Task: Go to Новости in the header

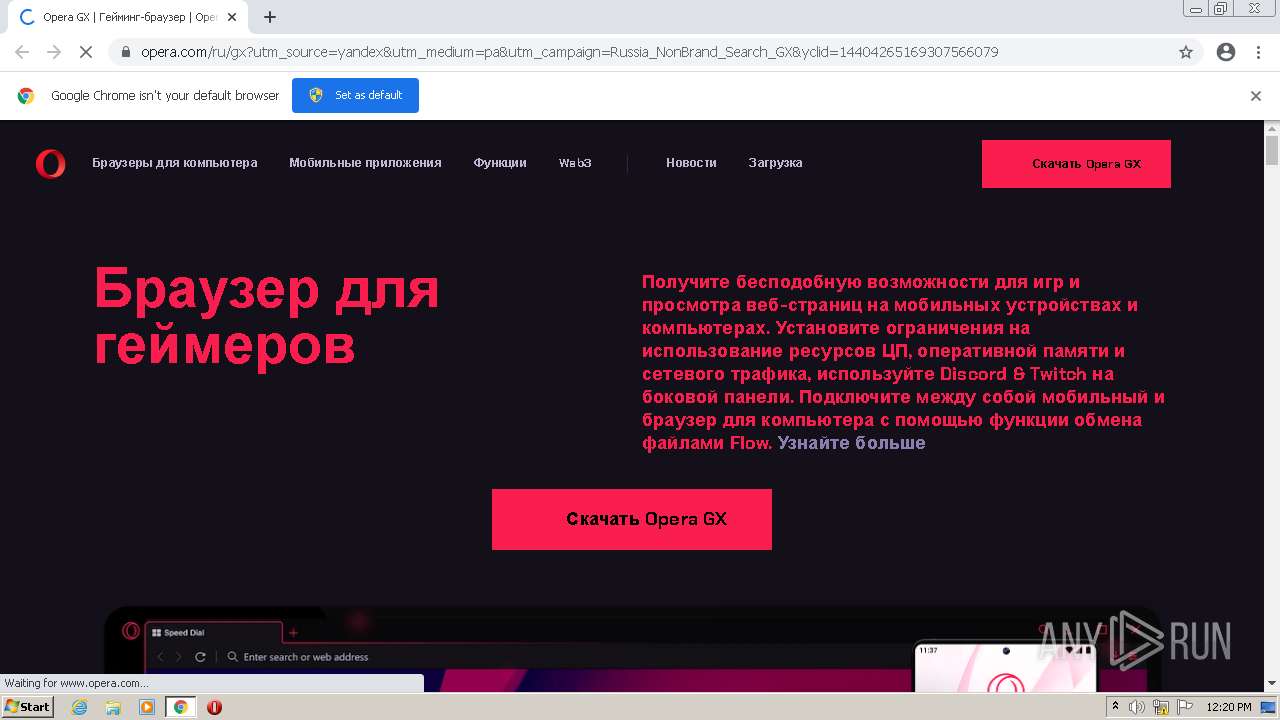Action: pyautogui.click(x=691, y=163)
